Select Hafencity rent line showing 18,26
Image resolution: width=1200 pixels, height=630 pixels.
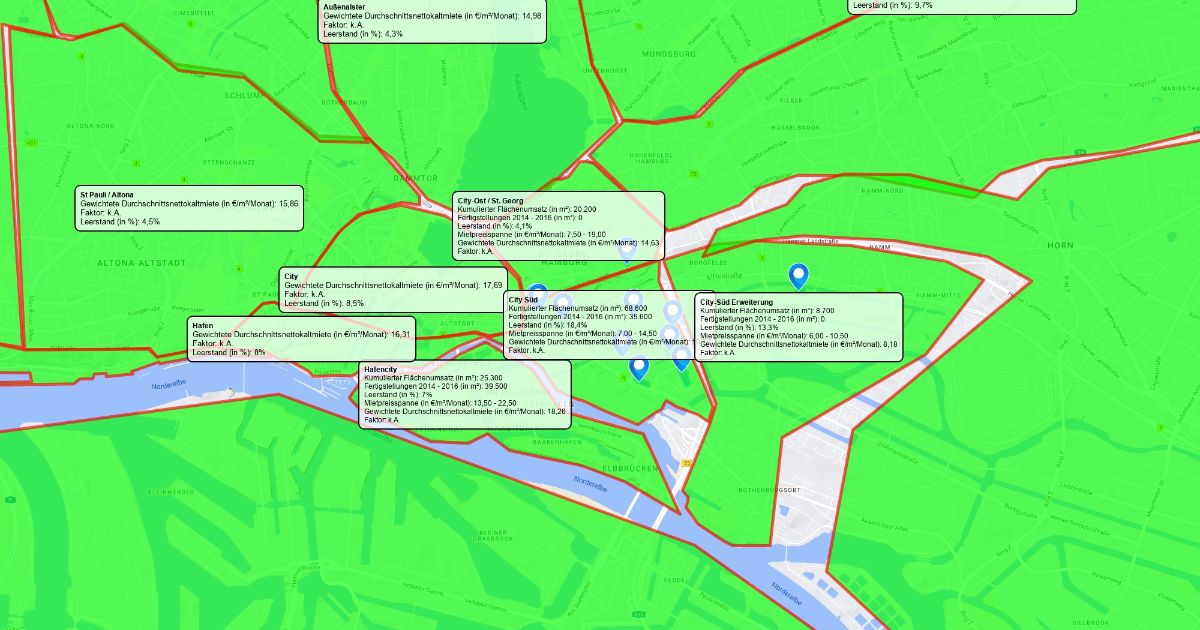[x=465, y=411]
